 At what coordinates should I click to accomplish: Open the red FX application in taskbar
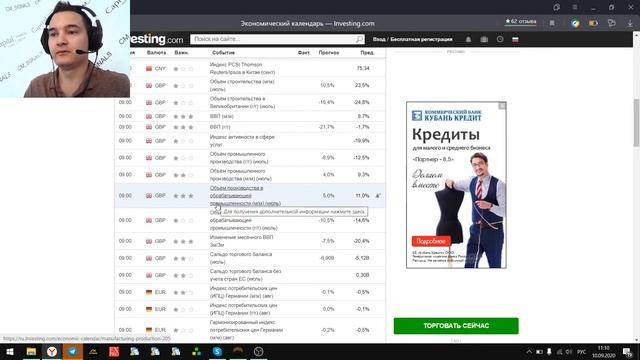coord(114,351)
